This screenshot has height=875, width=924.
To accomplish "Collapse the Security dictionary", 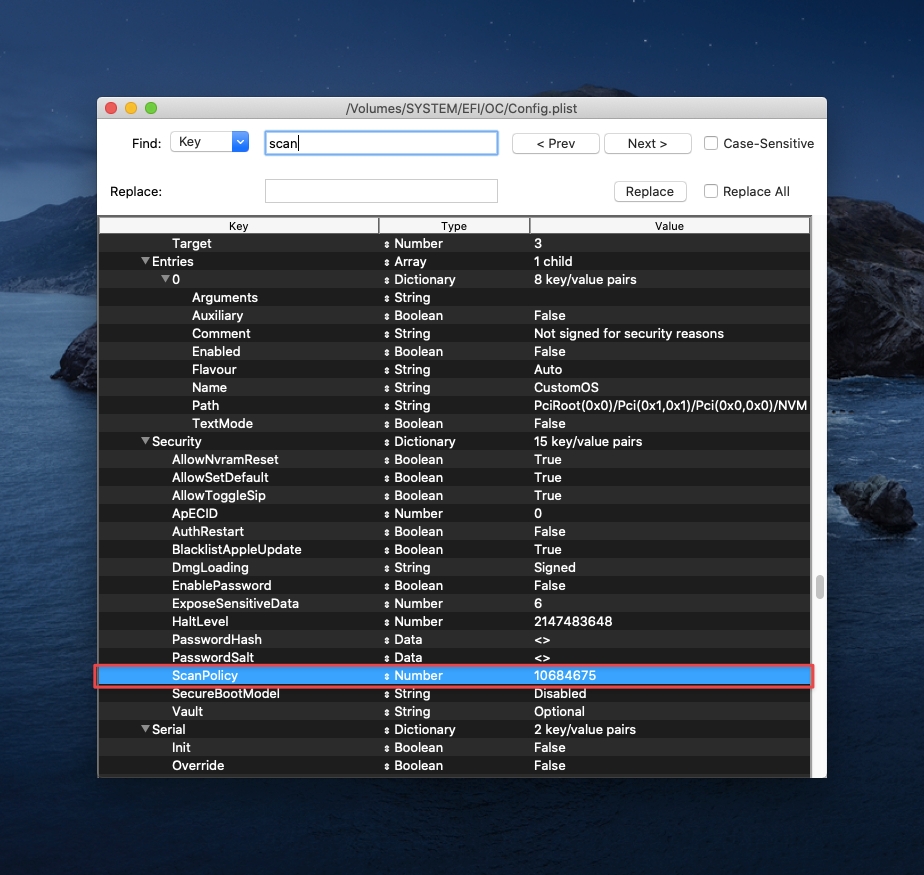I will pos(145,442).
